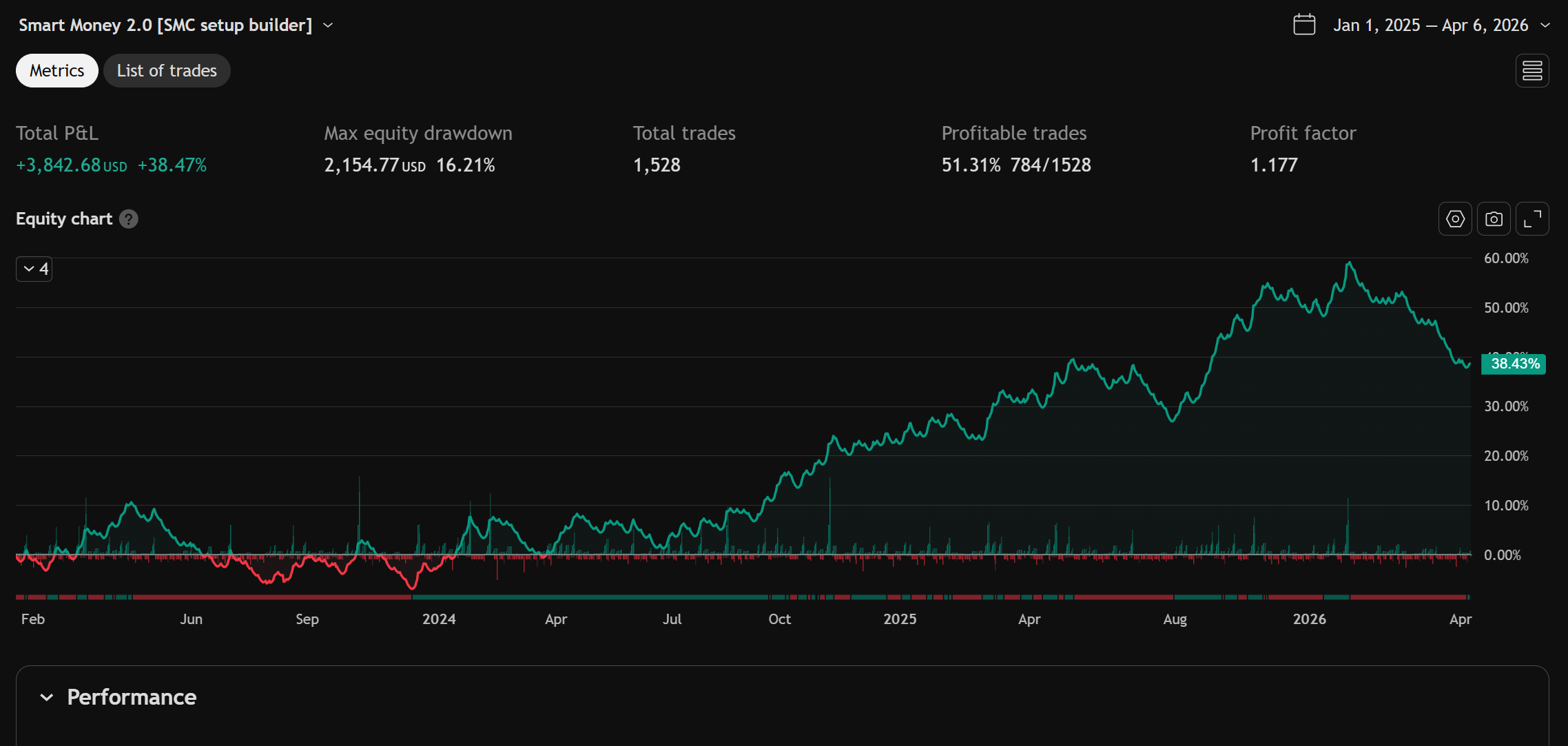Click the 2024 marker on the time axis
This screenshot has width=1568, height=746.
[439, 619]
